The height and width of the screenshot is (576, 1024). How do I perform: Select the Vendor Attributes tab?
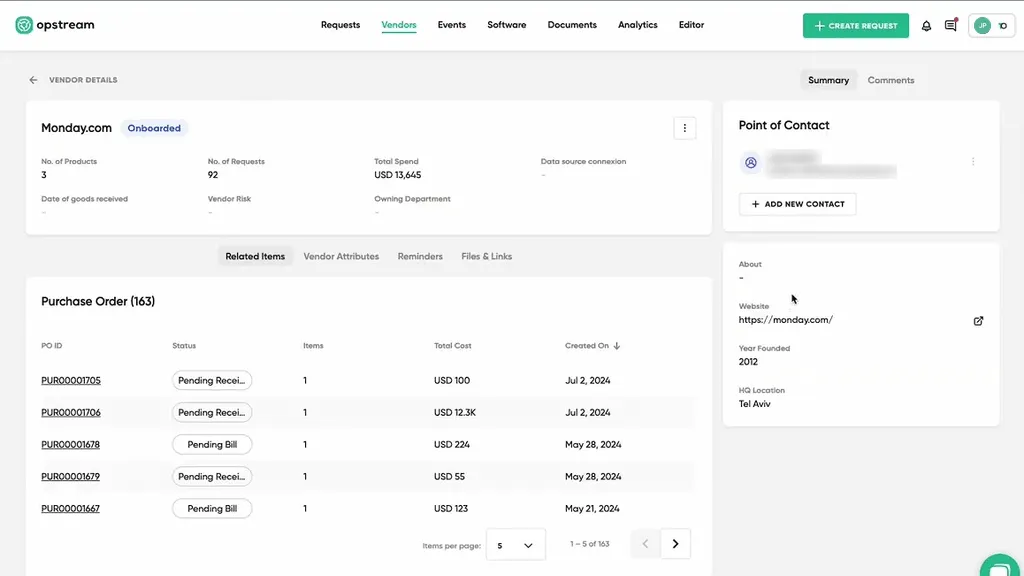point(341,256)
